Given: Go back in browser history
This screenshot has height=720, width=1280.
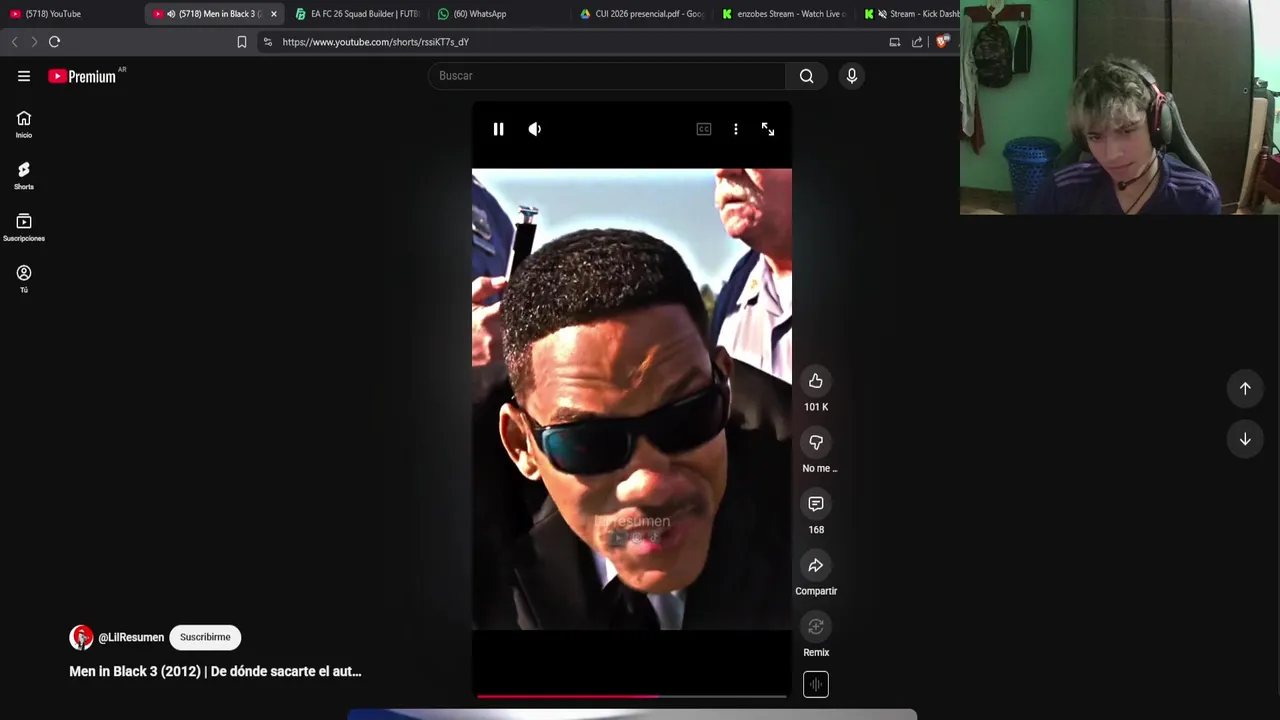Looking at the screenshot, I should click(x=14, y=42).
